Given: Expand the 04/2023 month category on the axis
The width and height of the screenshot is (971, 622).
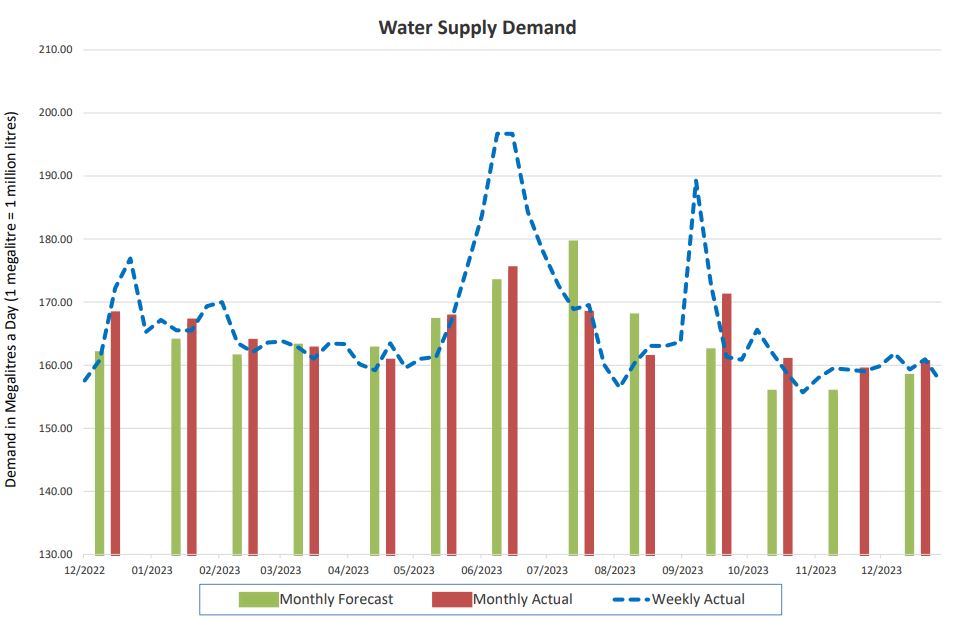Looking at the screenshot, I should [352, 566].
